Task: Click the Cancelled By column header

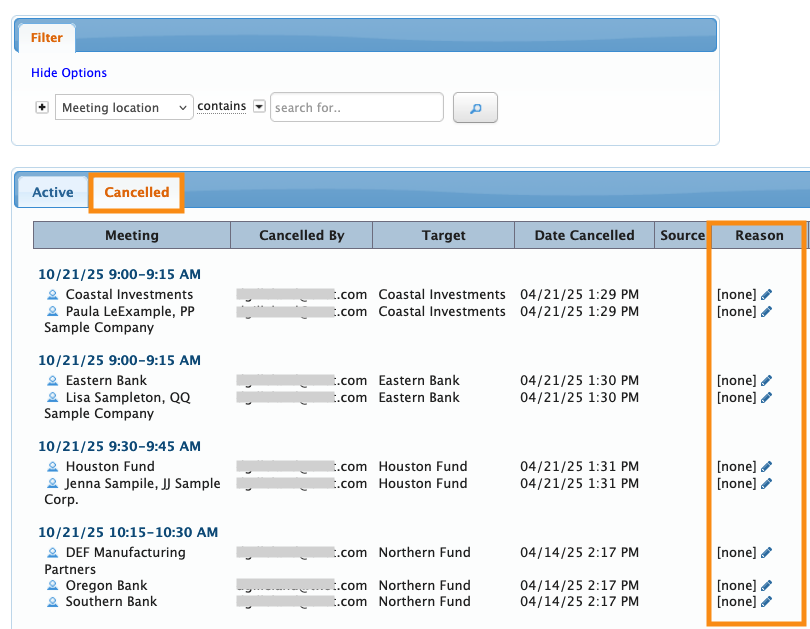Action: tap(302, 235)
